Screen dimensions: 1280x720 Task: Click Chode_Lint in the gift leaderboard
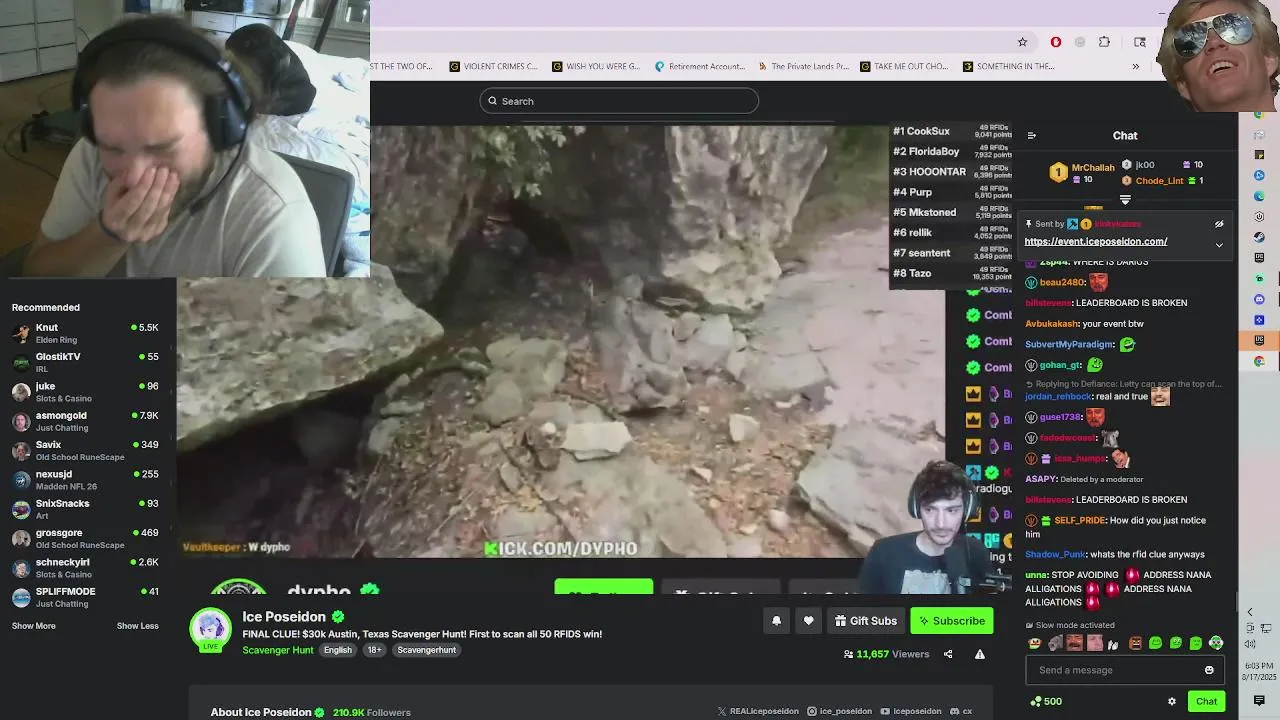[x=1159, y=181]
